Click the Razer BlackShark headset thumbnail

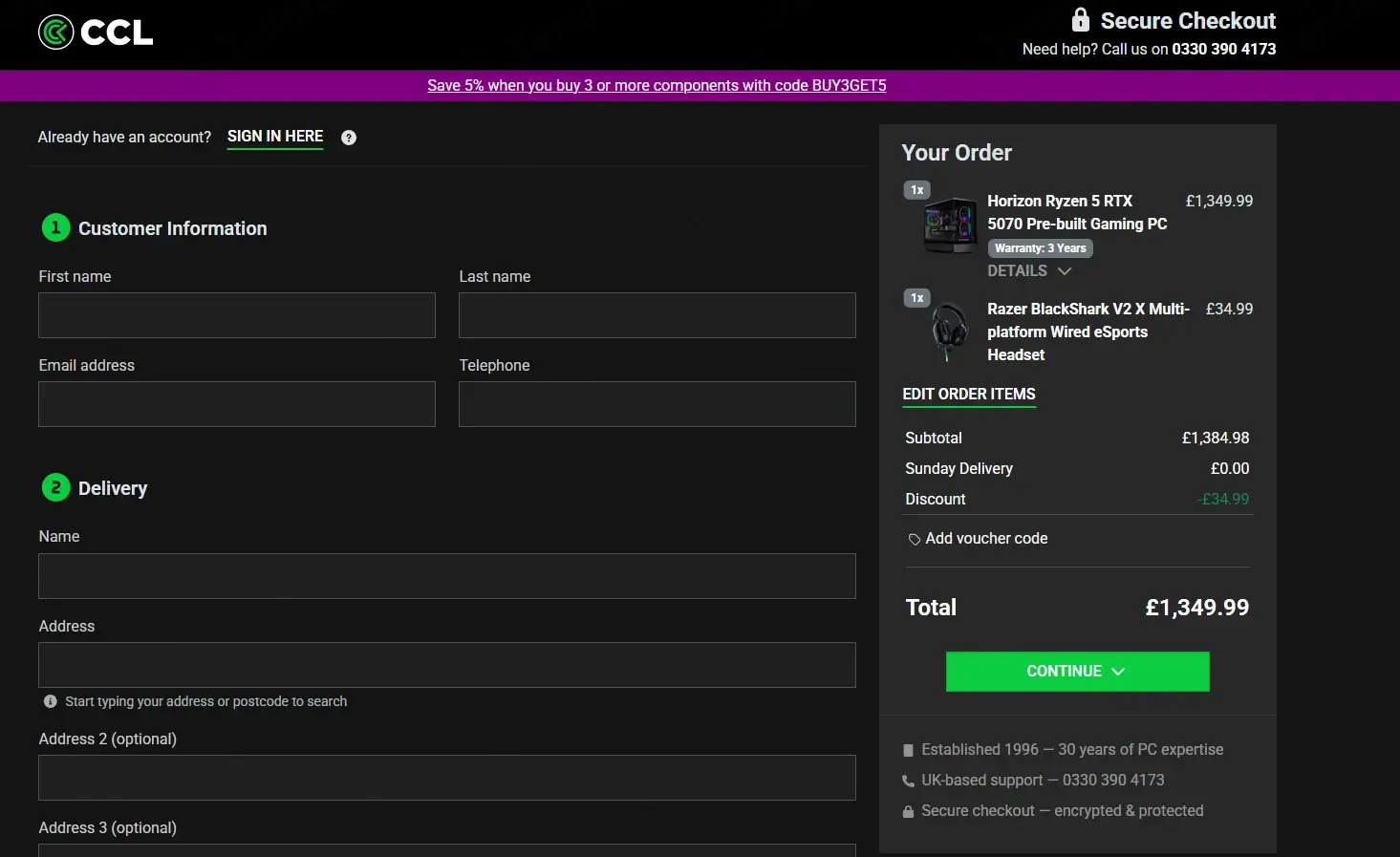point(949,332)
